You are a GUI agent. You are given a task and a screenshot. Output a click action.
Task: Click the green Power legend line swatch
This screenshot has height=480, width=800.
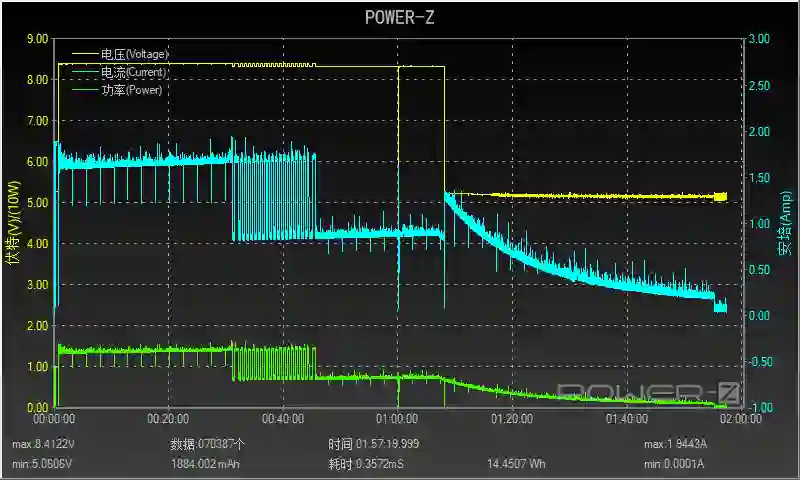tap(85, 90)
